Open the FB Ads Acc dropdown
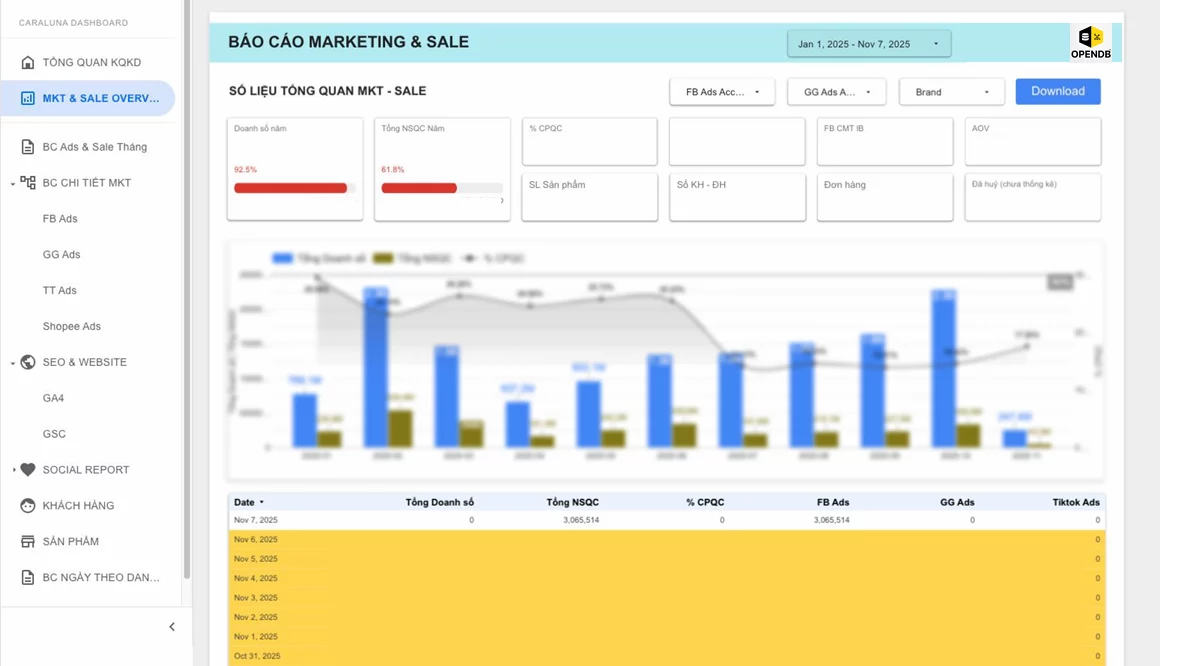Viewport: 1198px width, 666px height. tap(722, 91)
